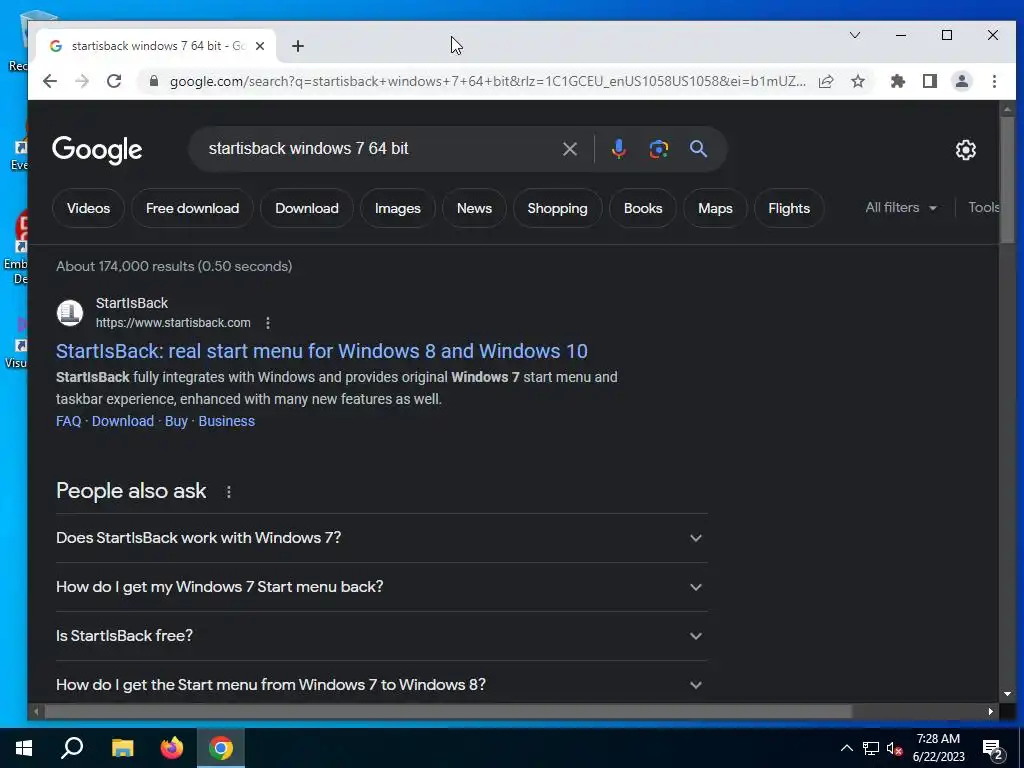Bookmark this page with the star icon
This screenshot has height=768, width=1024.
[858, 81]
